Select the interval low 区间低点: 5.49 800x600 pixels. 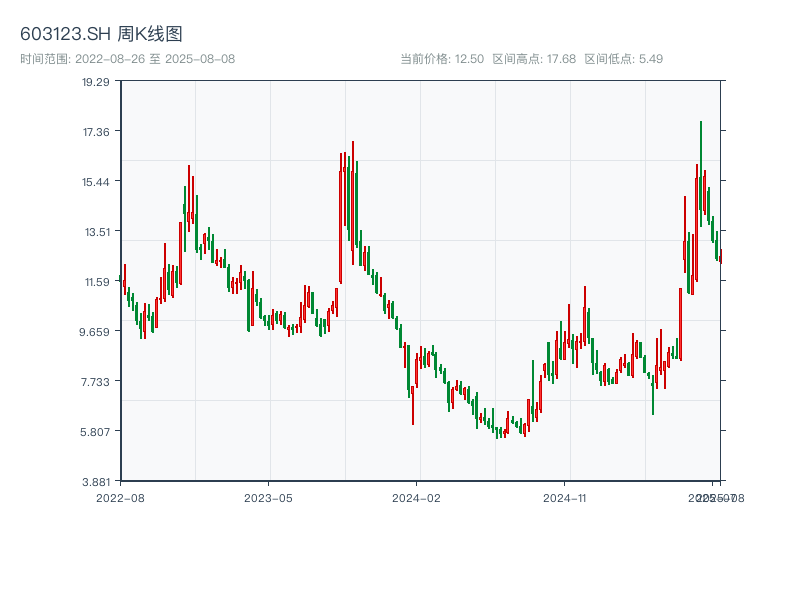623,59
